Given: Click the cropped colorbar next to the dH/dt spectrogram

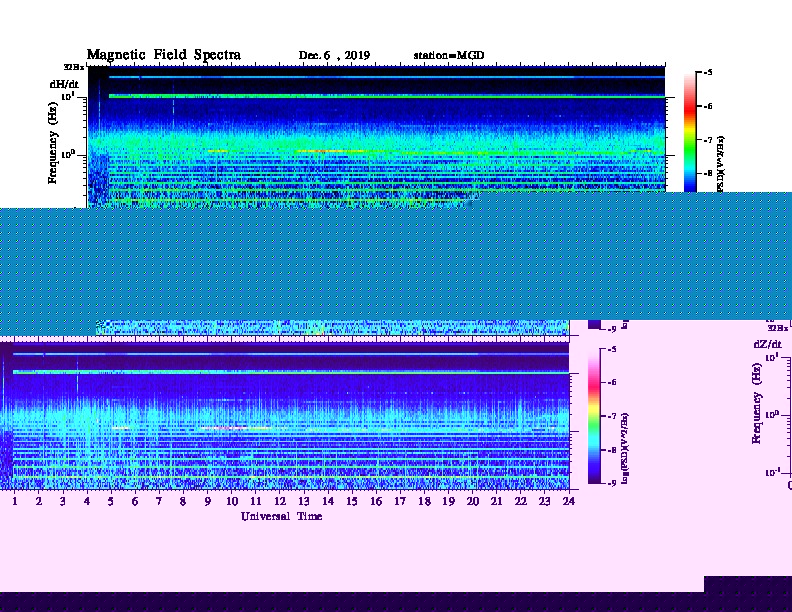Looking at the screenshot, I should pyautogui.click(x=690, y=132).
